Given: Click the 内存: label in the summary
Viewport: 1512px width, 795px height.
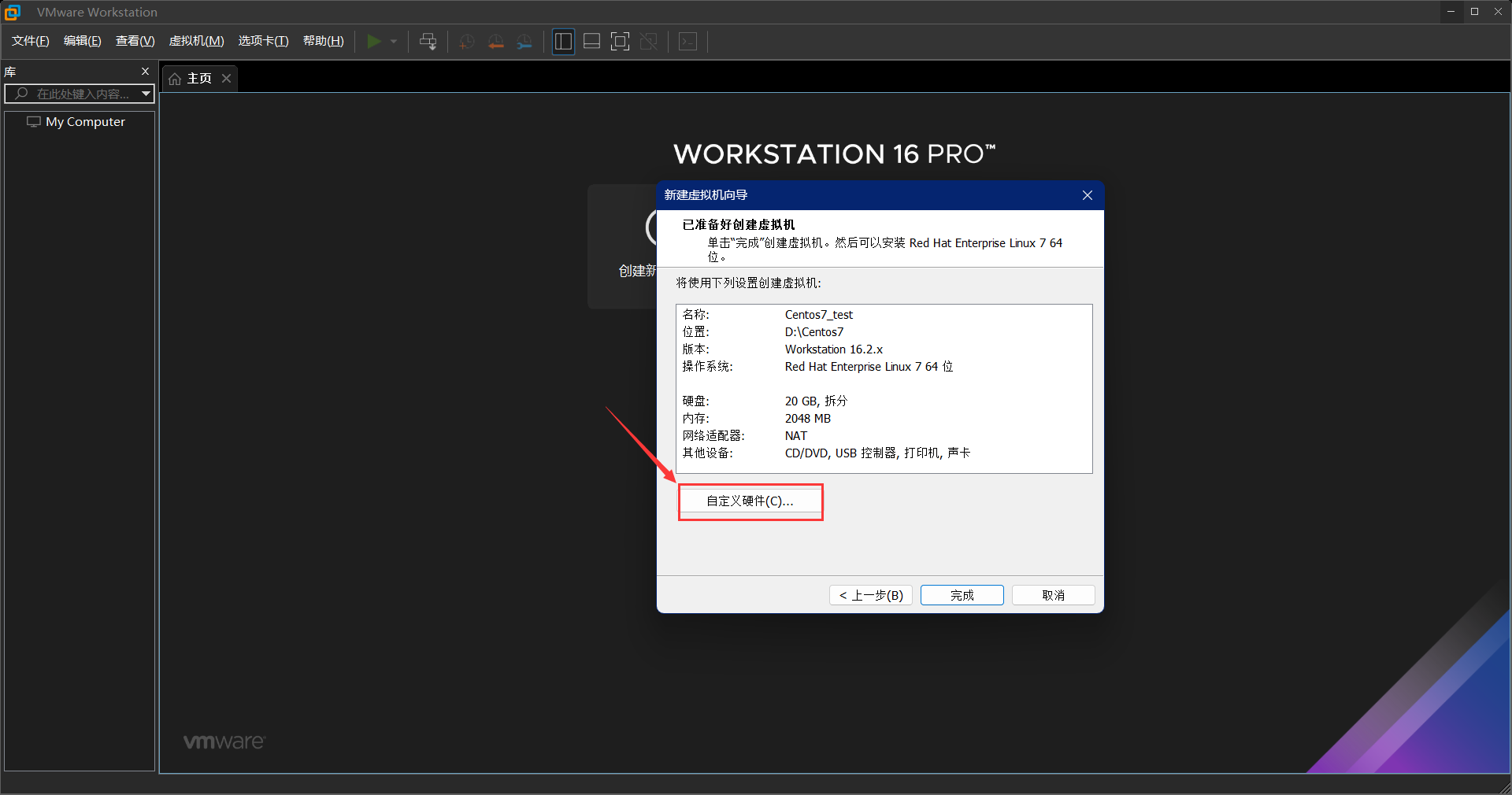Looking at the screenshot, I should click(x=696, y=419).
